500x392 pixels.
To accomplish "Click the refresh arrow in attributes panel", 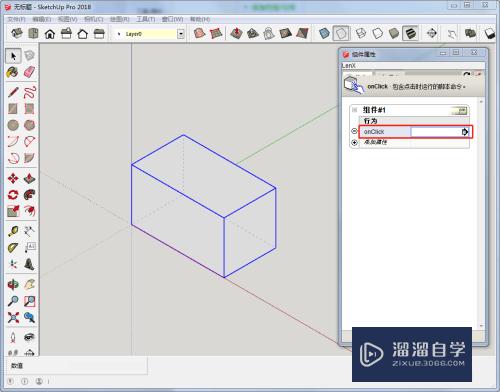I will point(467,74).
